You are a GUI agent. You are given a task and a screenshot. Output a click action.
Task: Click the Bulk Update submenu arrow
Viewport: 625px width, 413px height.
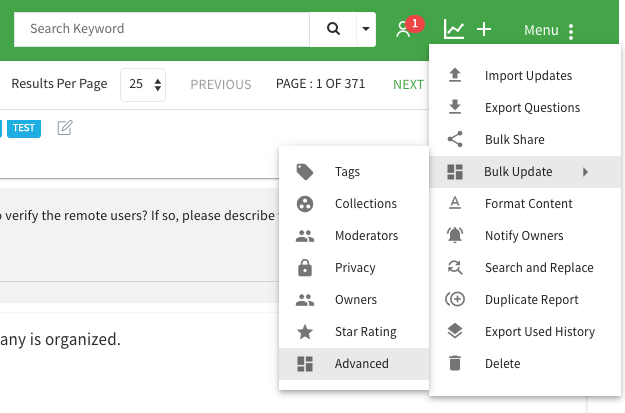click(x=585, y=172)
